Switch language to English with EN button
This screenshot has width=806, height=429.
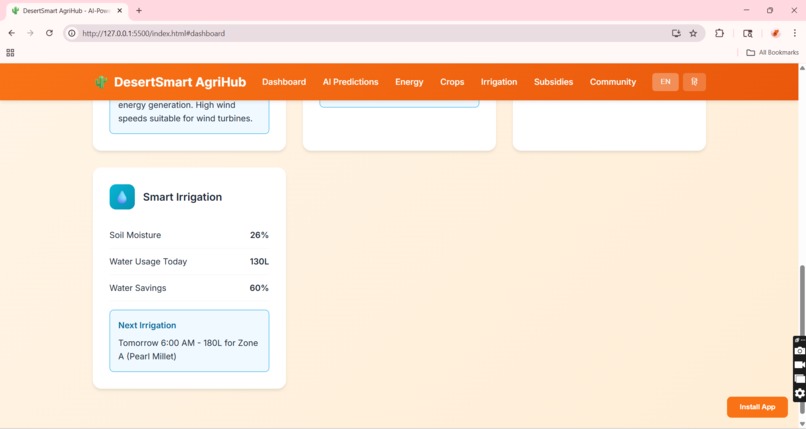coord(665,82)
